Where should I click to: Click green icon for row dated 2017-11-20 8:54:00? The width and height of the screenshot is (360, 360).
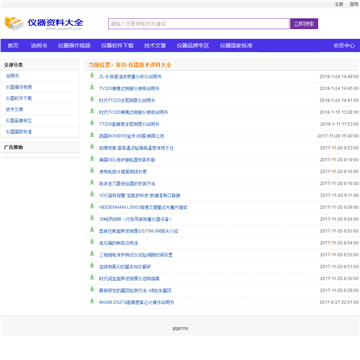tap(92, 242)
